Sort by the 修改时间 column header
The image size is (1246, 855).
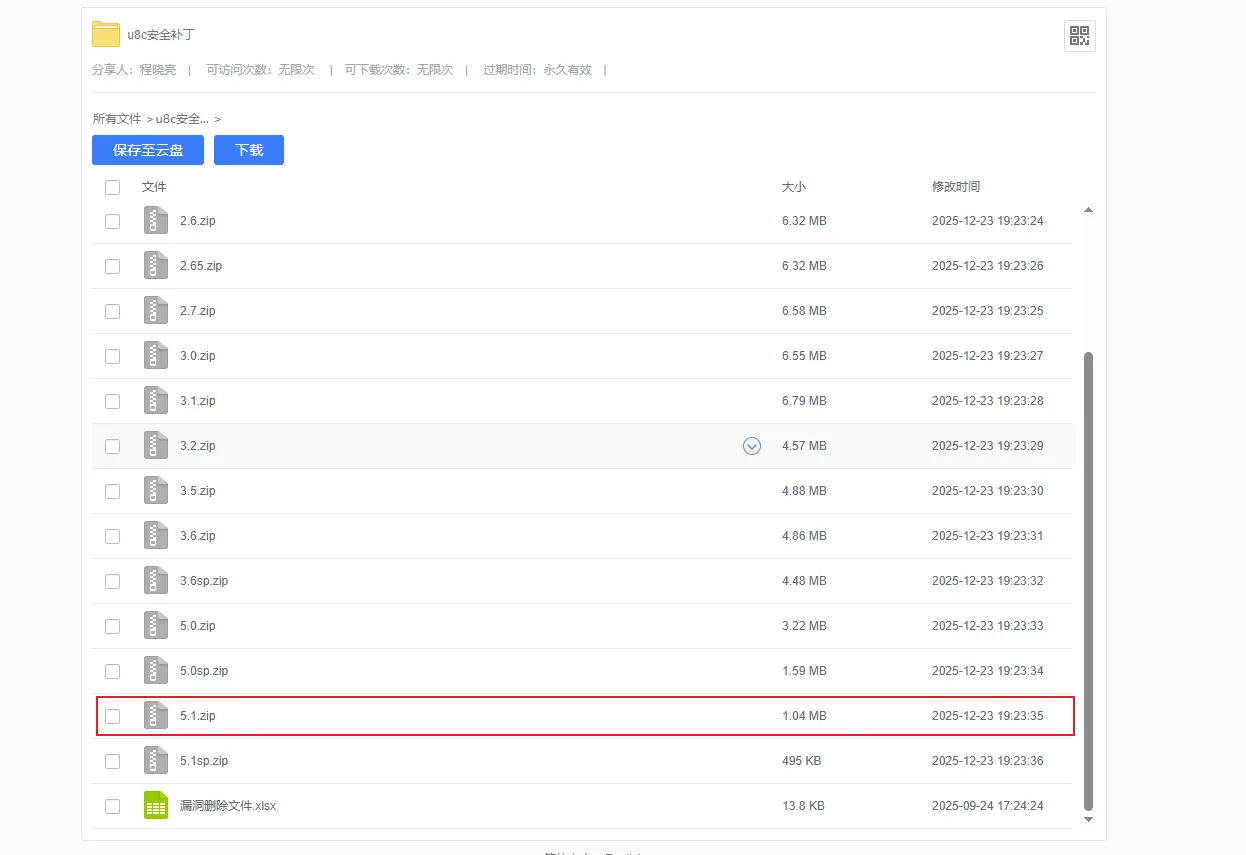956,187
